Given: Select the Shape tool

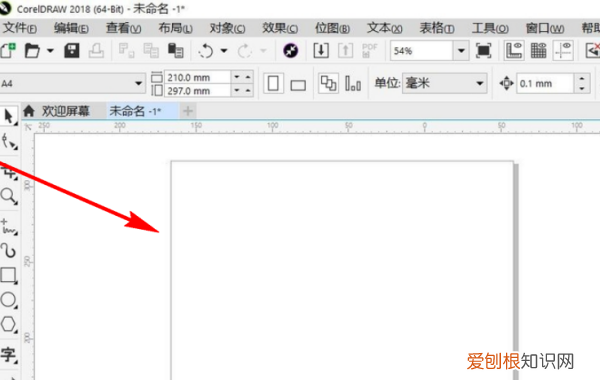Looking at the screenshot, I should click(9, 142).
